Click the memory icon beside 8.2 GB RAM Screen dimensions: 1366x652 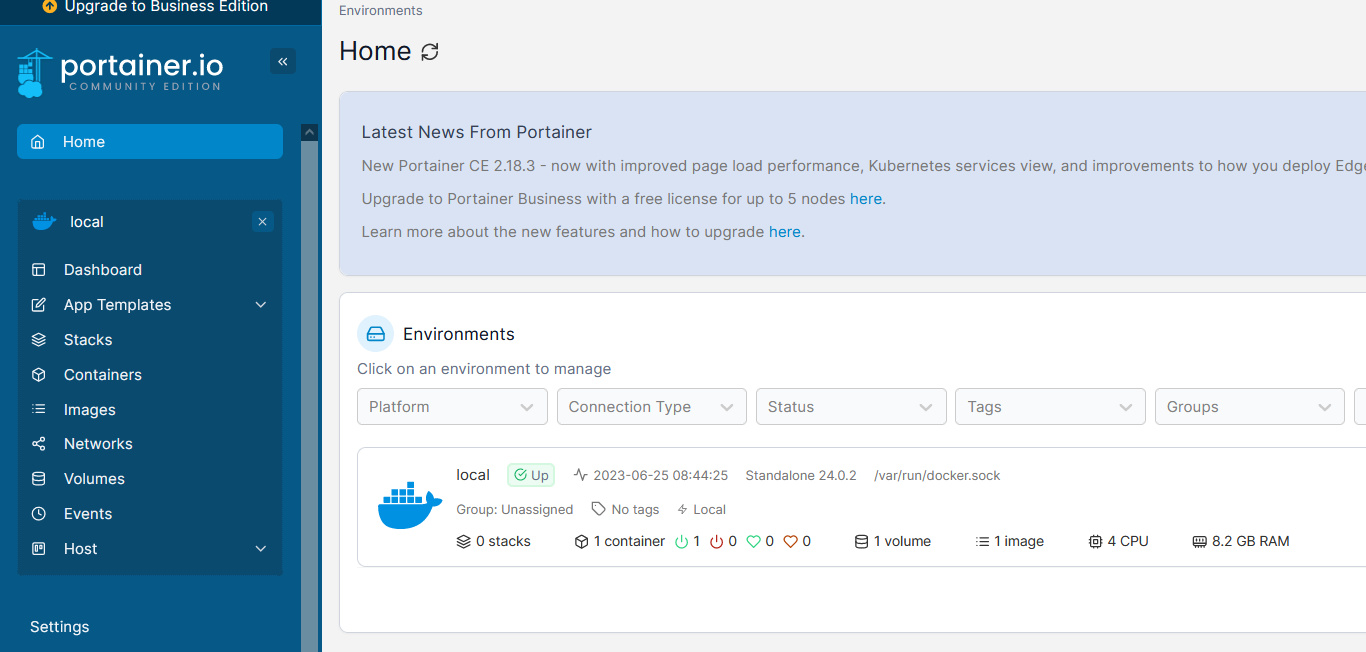(1200, 541)
